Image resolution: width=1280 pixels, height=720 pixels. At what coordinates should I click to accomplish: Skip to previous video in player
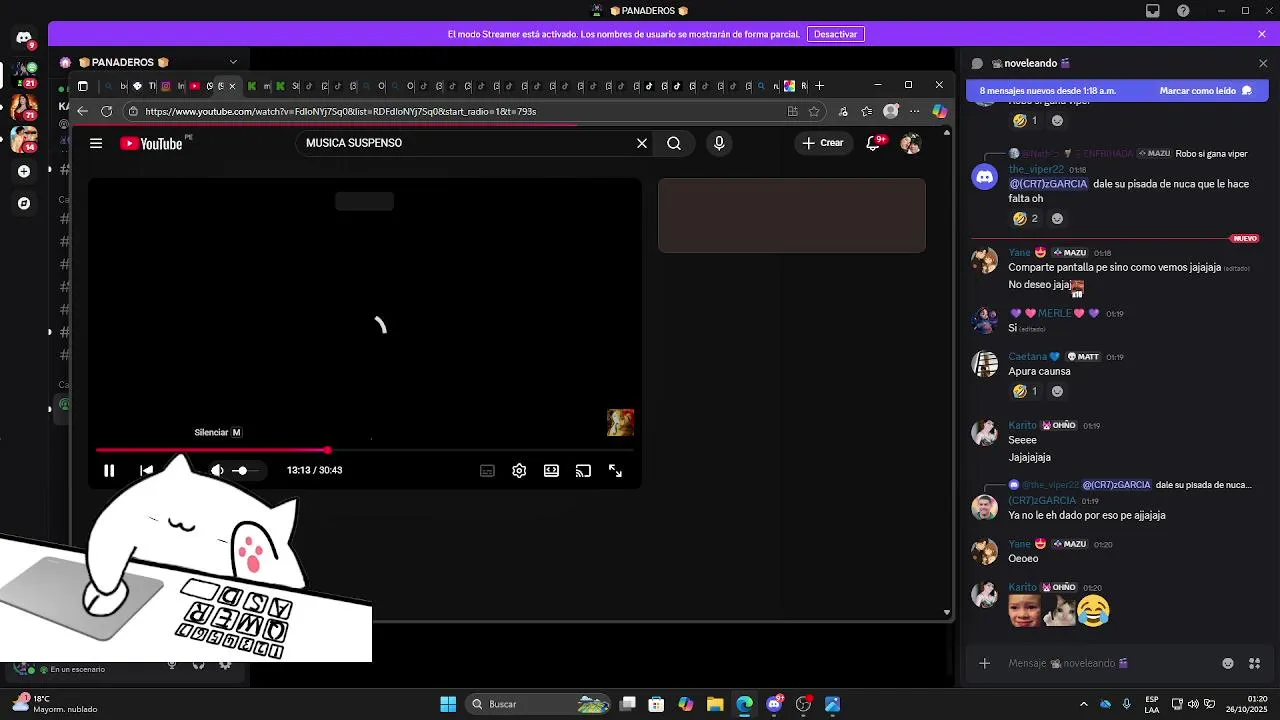[146, 470]
